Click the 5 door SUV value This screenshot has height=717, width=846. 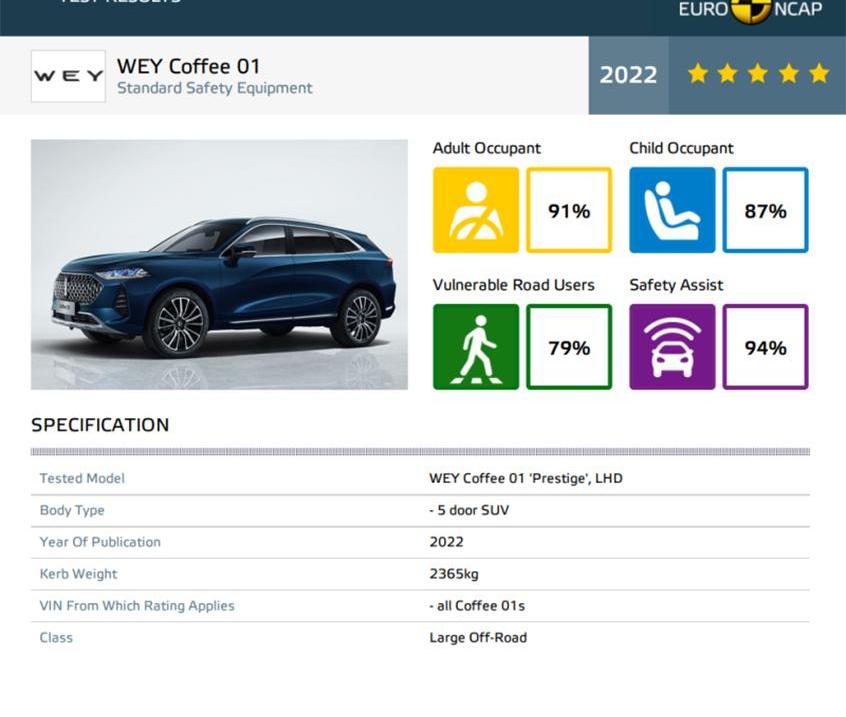469,510
